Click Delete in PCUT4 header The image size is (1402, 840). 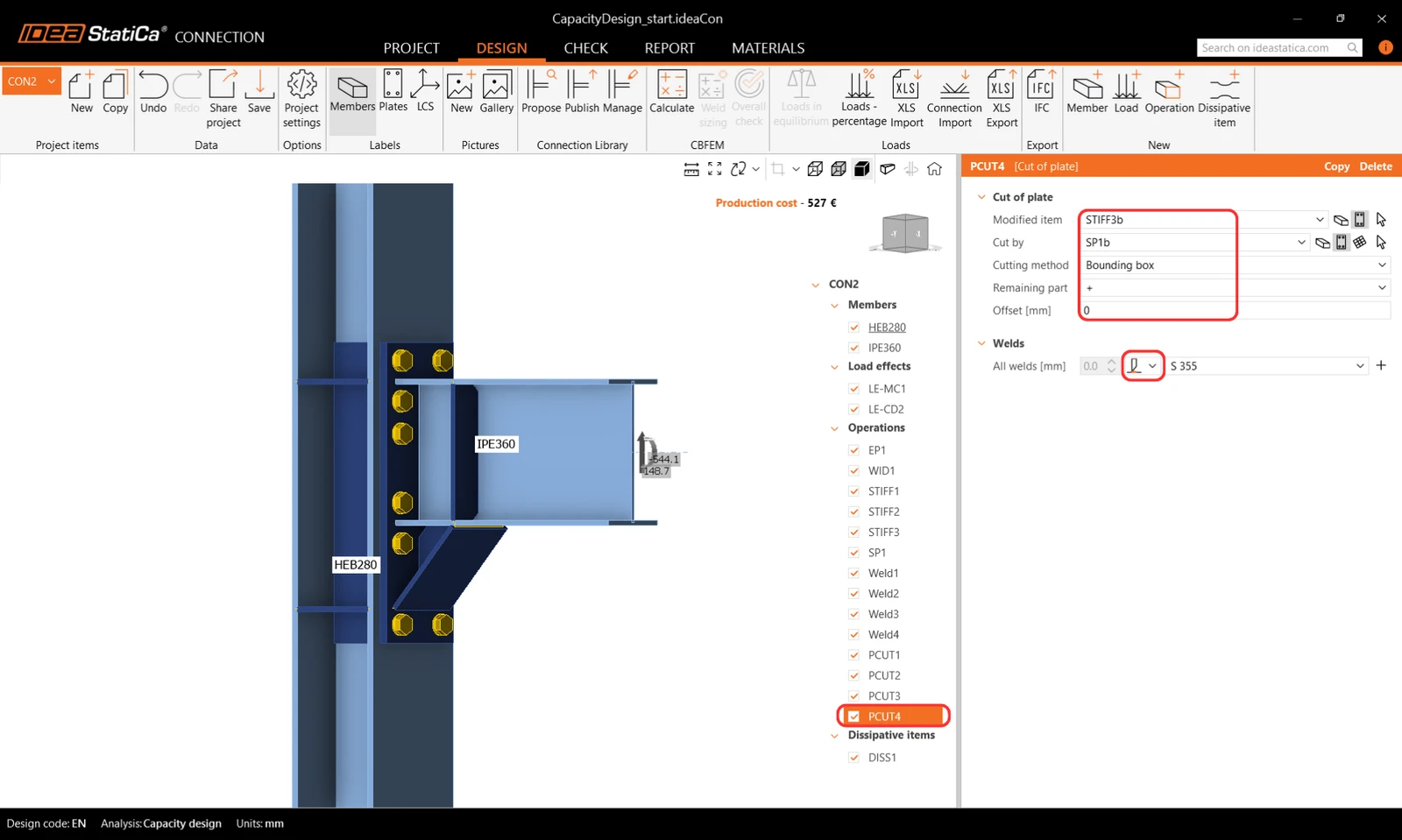pyautogui.click(x=1376, y=166)
